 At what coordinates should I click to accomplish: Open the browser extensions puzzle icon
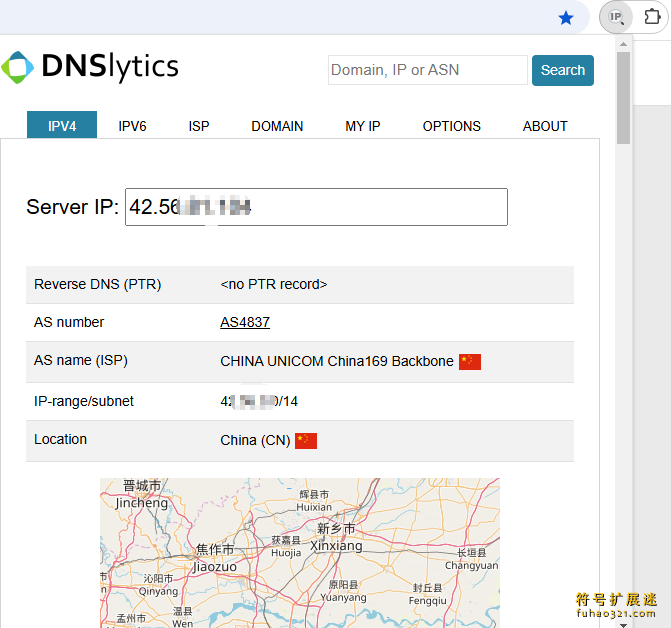click(x=652, y=17)
